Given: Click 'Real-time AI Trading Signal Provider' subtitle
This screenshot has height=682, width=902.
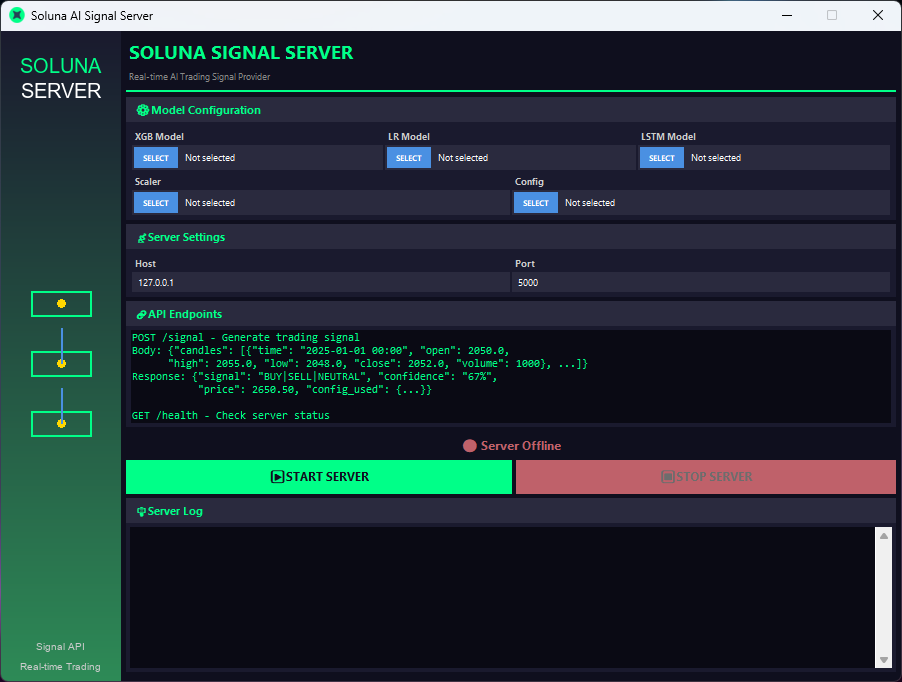Looking at the screenshot, I should pos(199,76).
